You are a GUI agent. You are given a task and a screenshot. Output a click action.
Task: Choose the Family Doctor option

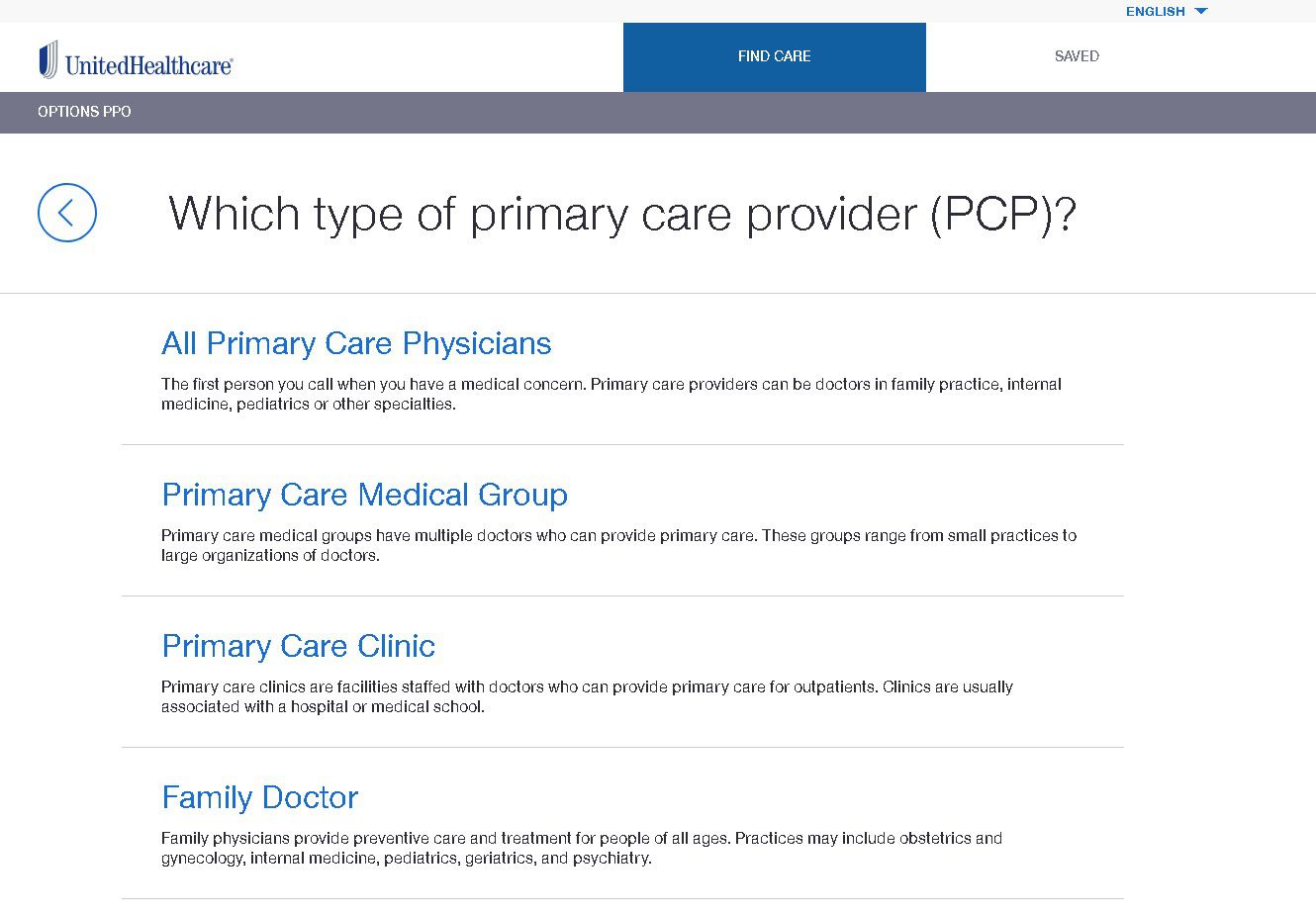point(260,797)
